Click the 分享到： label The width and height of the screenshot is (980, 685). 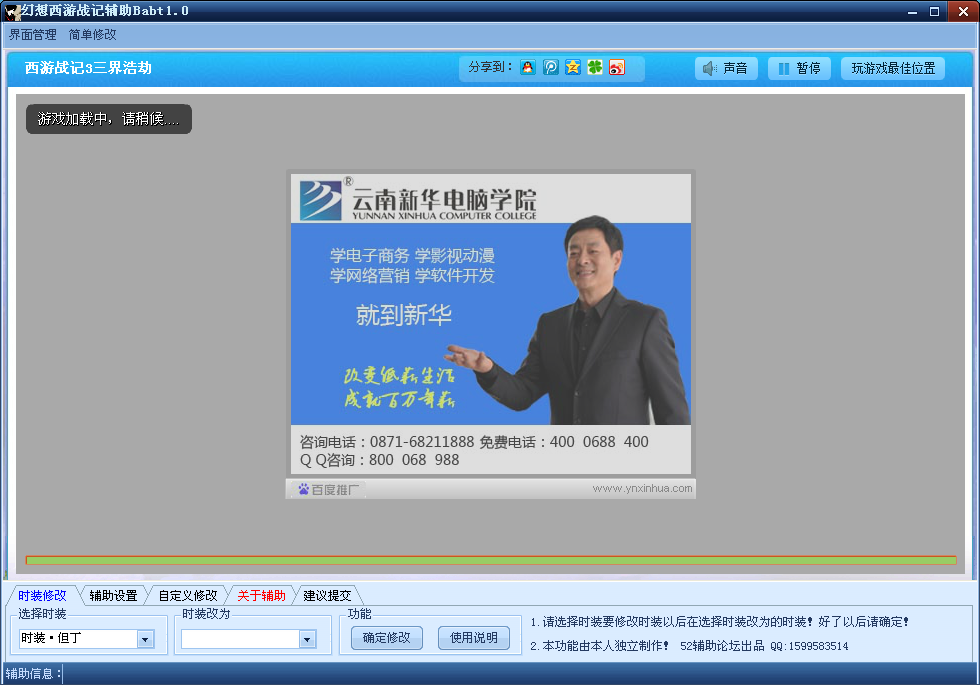click(491, 67)
